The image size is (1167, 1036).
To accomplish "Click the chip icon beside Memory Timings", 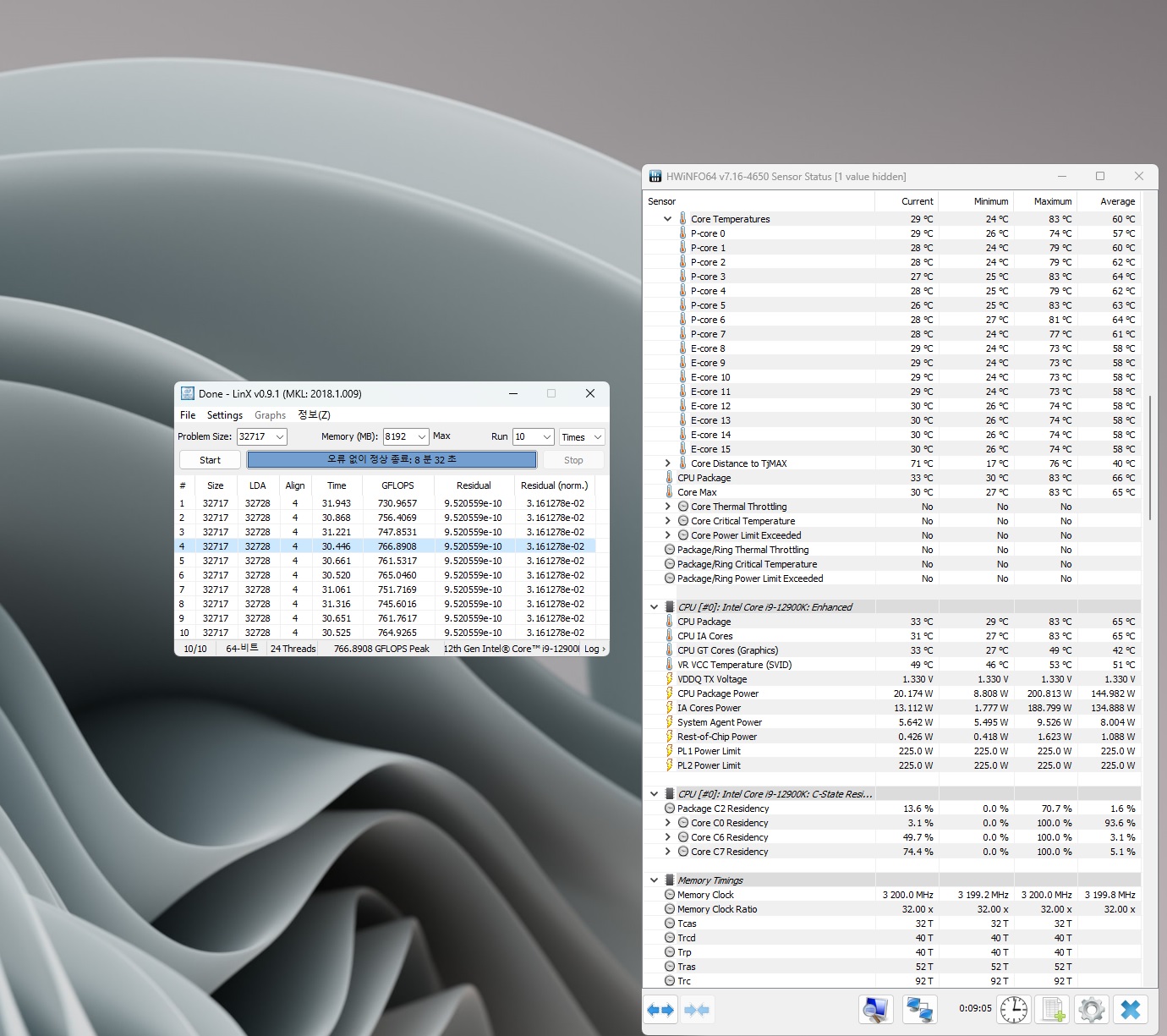I will (x=669, y=880).
